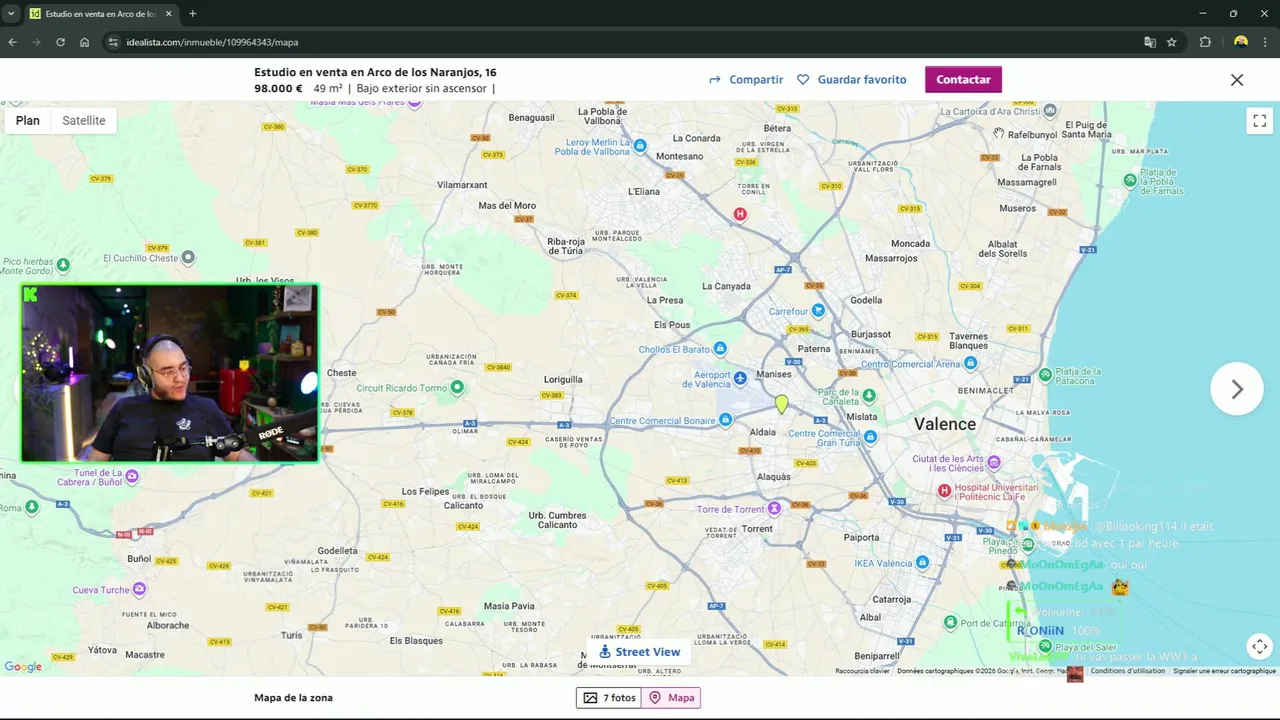Viewport: 1280px width, 720px height.
Task: Open Street View
Action: 639,652
